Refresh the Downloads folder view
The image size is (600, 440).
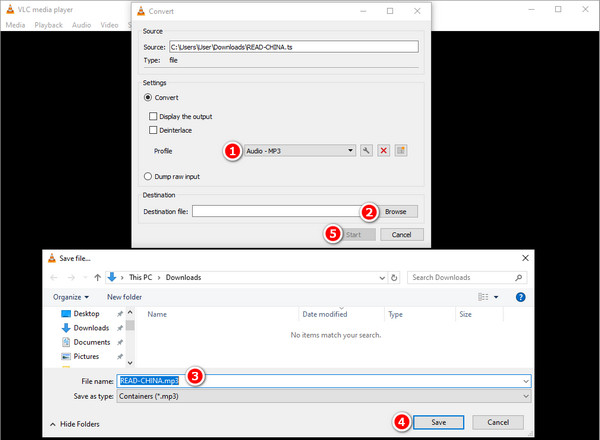point(394,277)
